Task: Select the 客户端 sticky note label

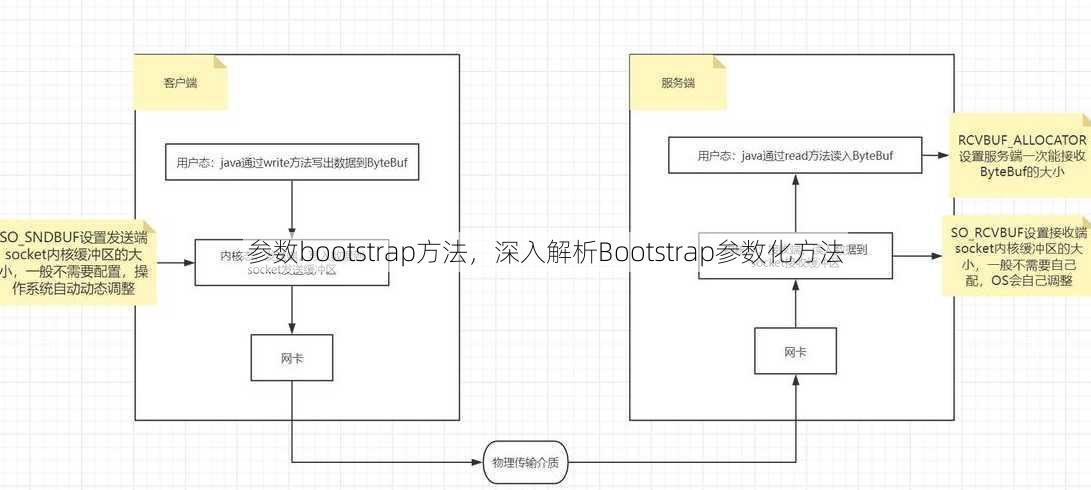Action: click(180, 82)
